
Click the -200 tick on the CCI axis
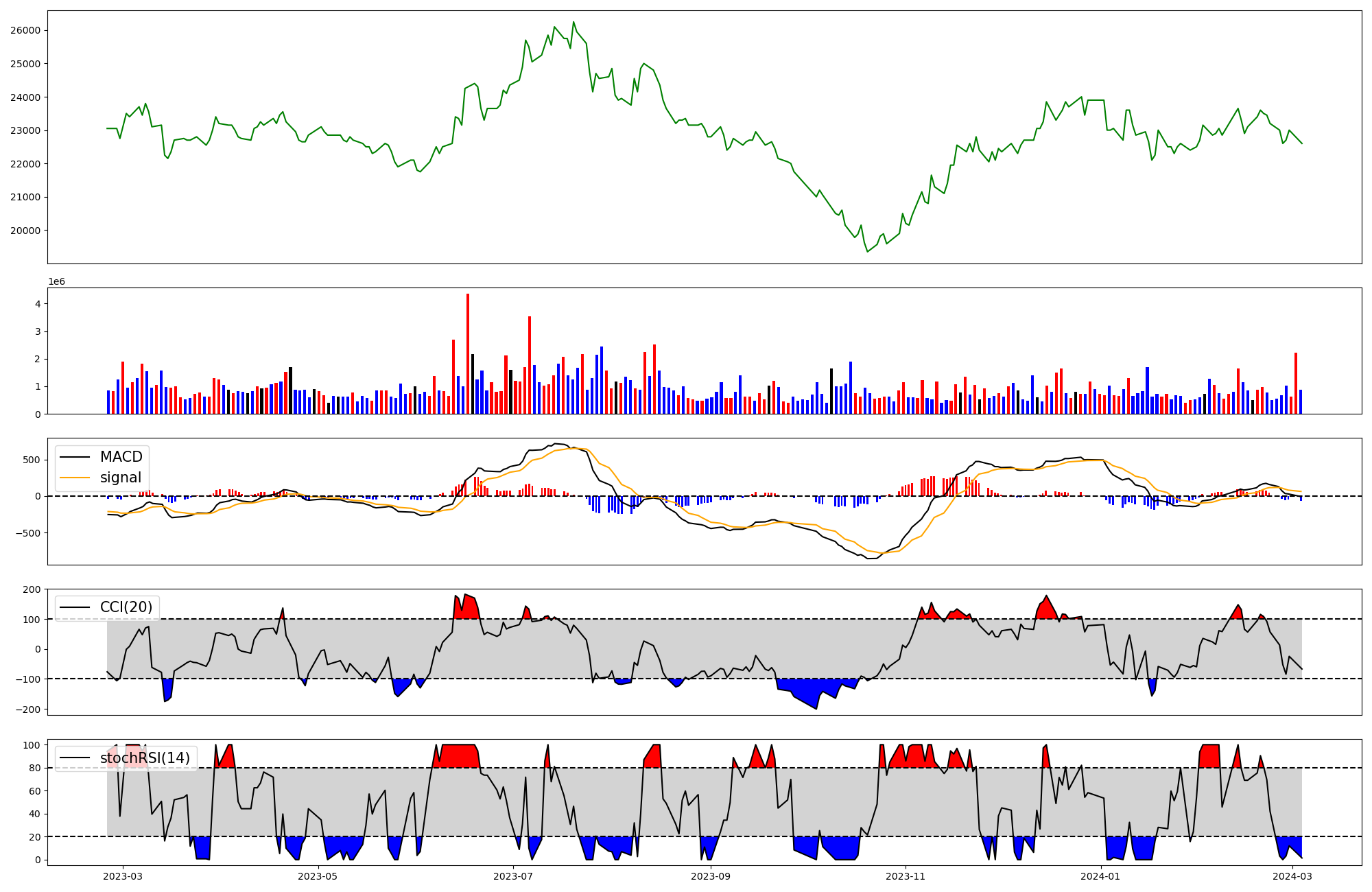[x=29, y=709]
